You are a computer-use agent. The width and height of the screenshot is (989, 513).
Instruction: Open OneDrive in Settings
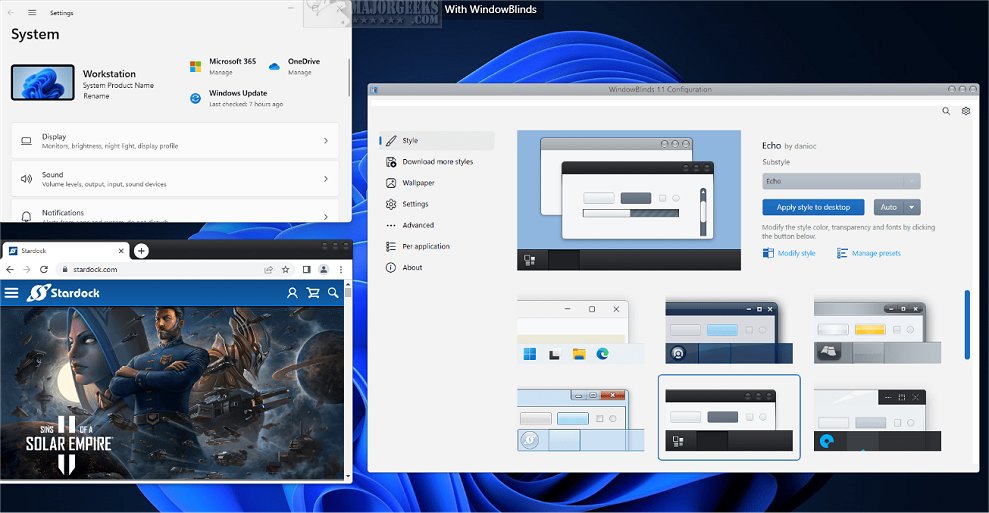pos(295,66)
